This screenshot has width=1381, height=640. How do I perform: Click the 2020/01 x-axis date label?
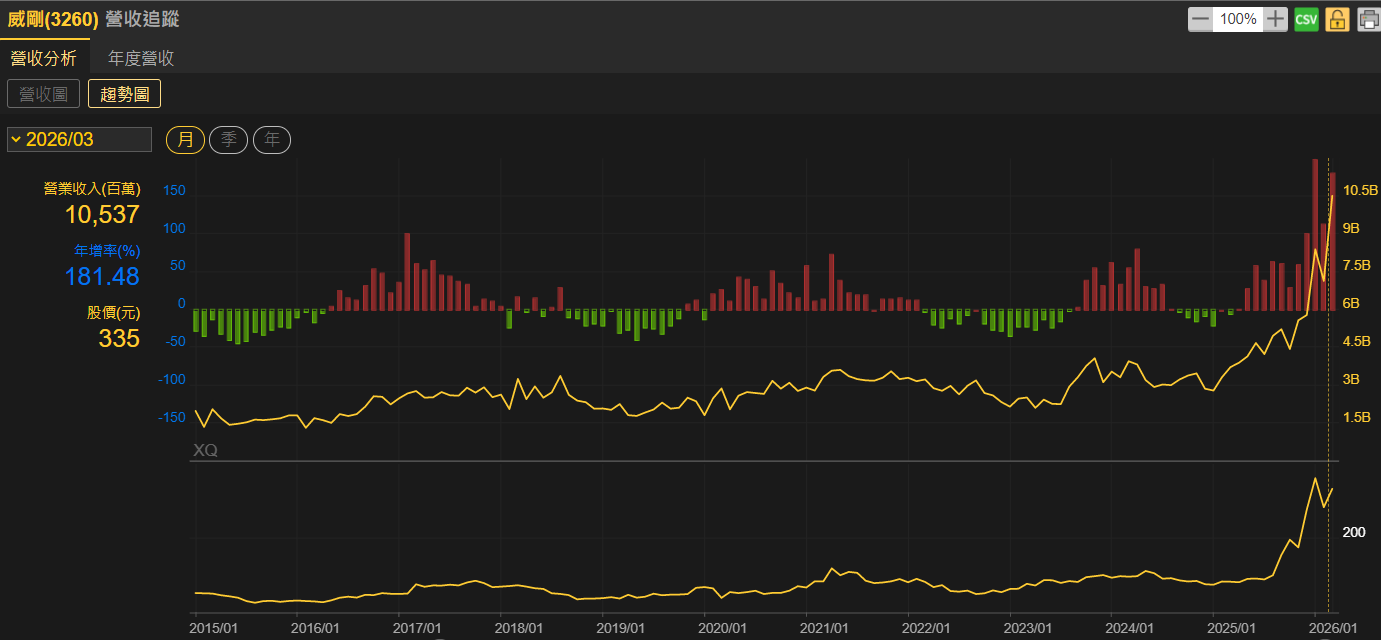click(x=722, y=628)
